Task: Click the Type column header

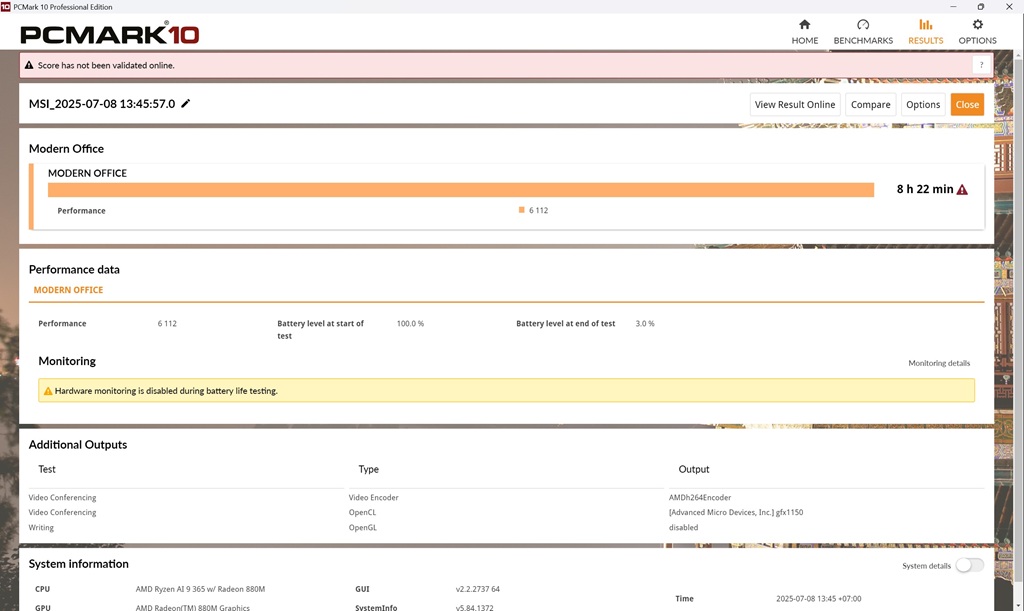Action: [x=368, y=469]
